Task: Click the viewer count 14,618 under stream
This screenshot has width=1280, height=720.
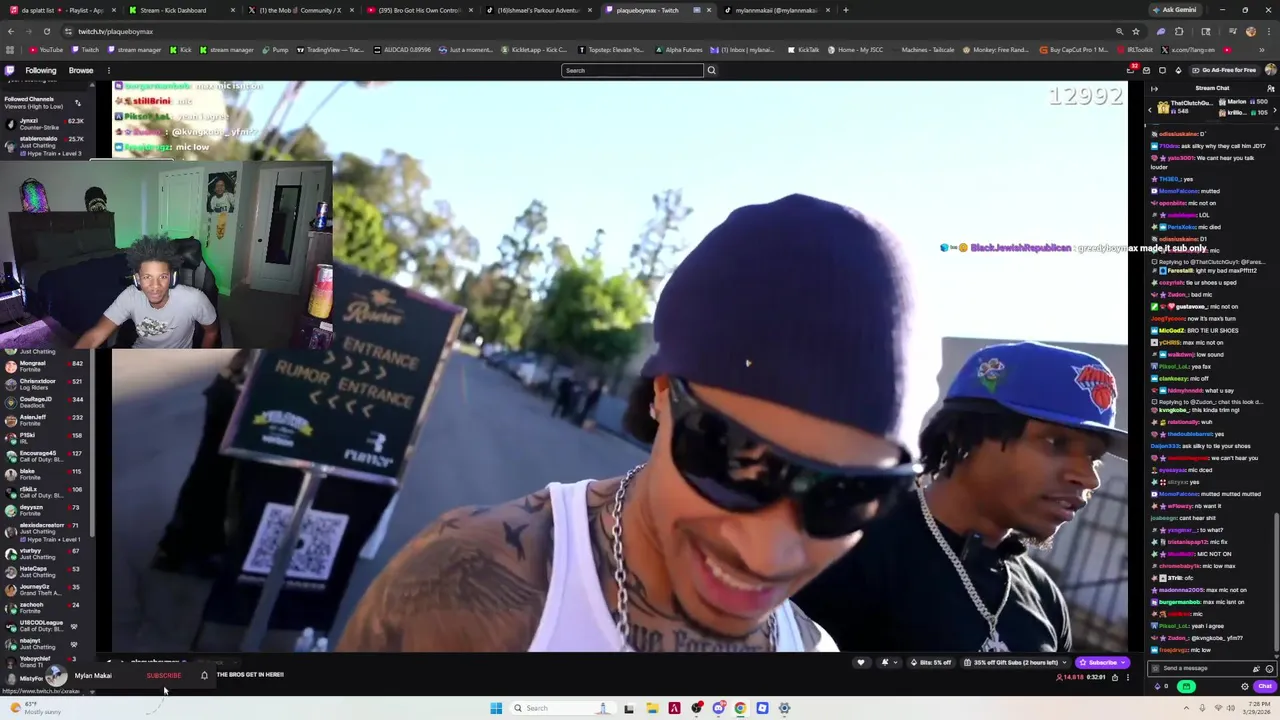Action: coord(1070,677)
